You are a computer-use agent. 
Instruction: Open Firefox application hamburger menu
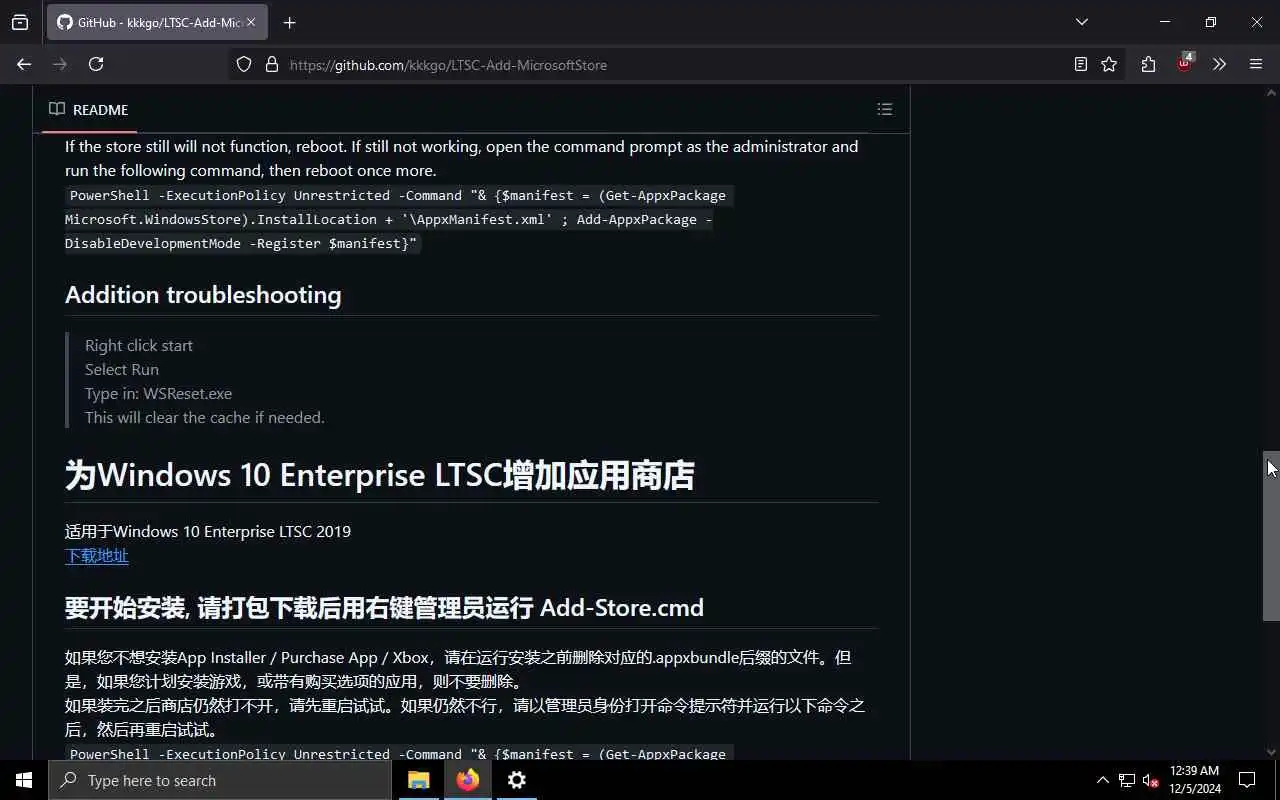[1256, 64]
